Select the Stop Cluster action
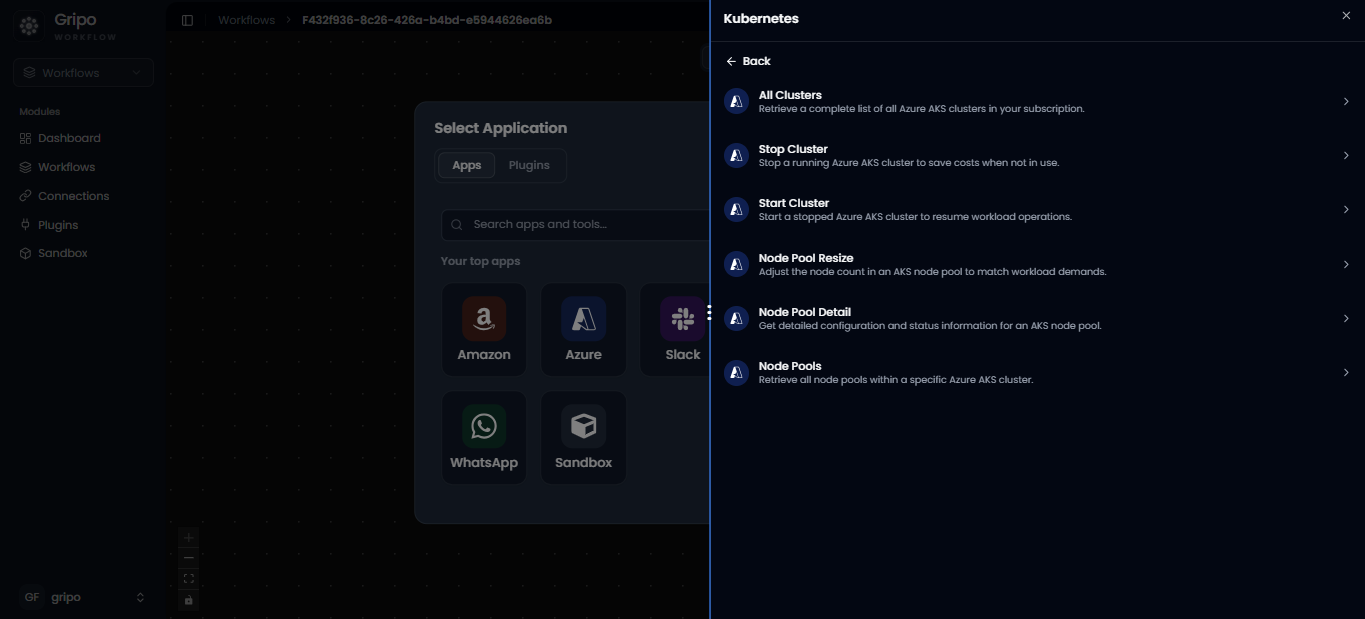Screen dimensions: 1365x619 1037,155
